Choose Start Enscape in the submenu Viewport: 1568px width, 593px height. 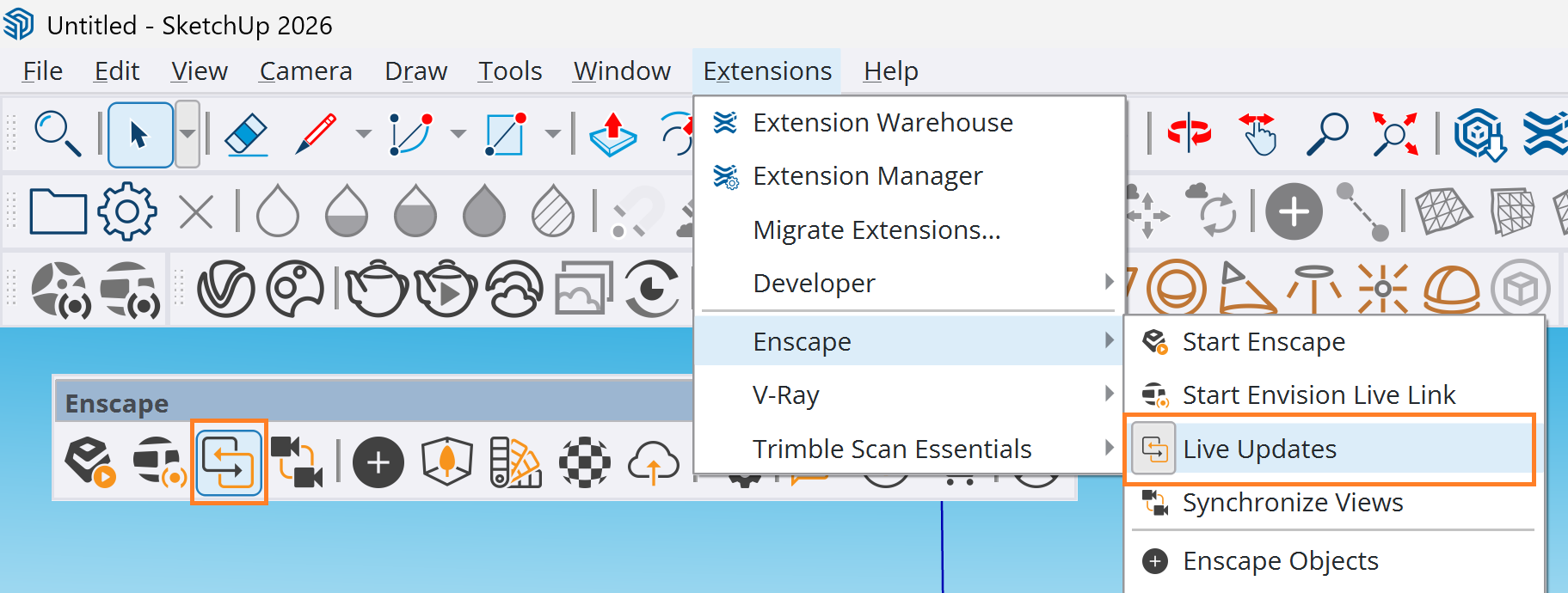pos(1335,342)
